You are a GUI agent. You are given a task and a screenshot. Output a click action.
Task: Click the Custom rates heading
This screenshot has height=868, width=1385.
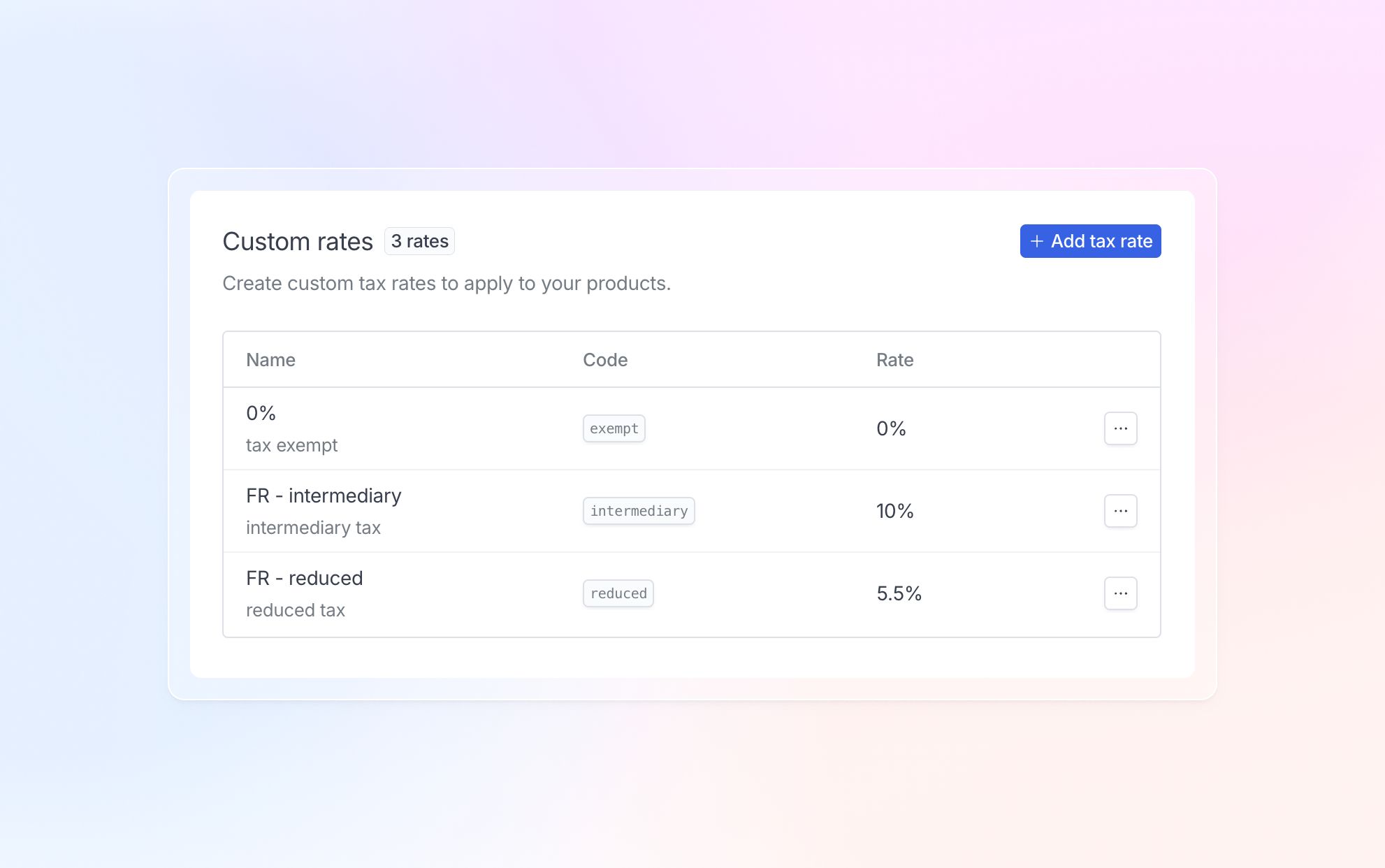[298, 241]
